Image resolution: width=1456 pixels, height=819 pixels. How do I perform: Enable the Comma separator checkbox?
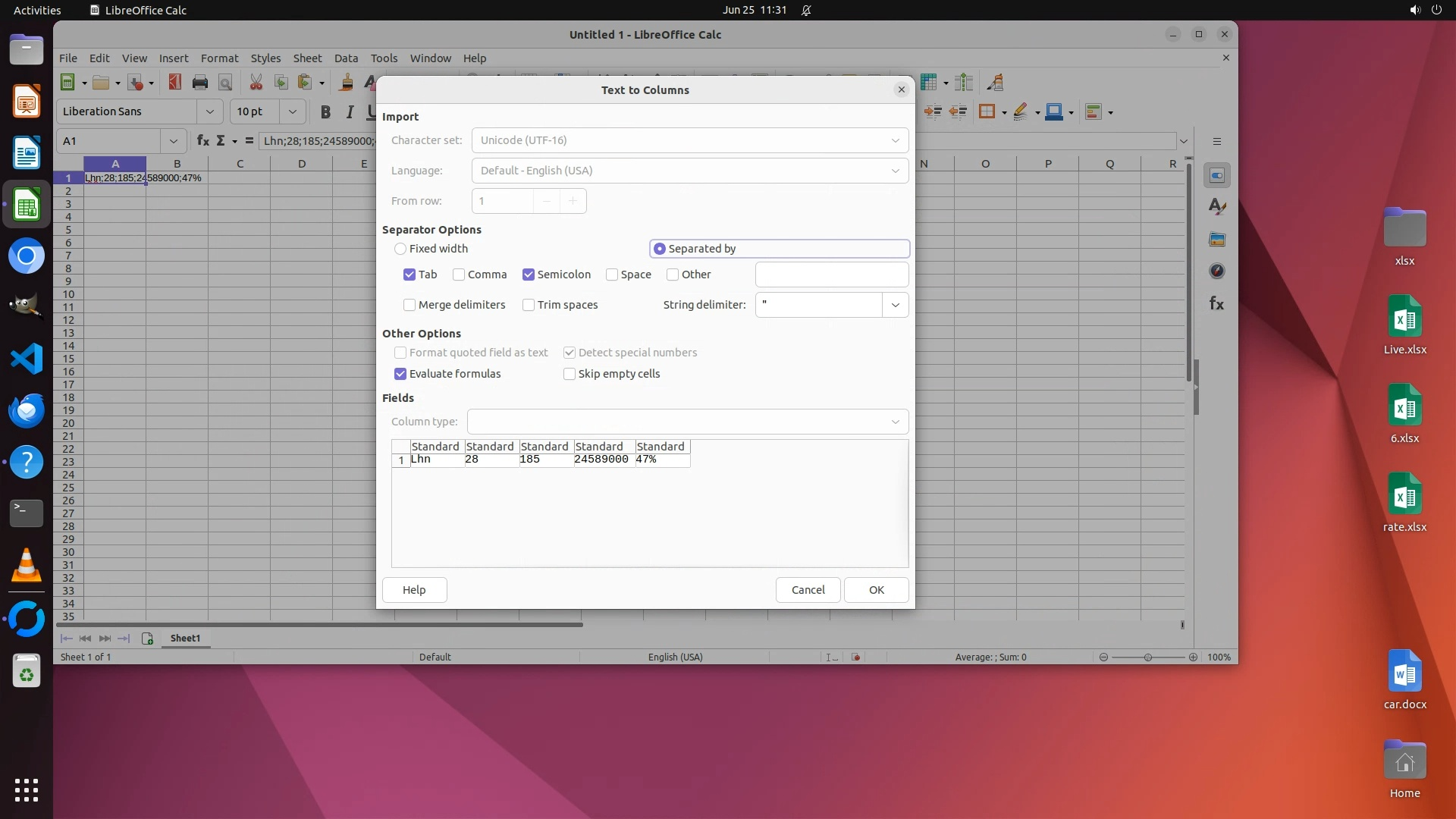[x=459, y=275]
